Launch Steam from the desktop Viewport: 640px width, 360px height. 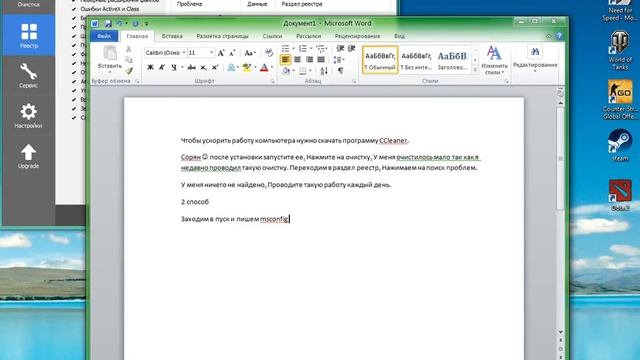tap(620, 145)
